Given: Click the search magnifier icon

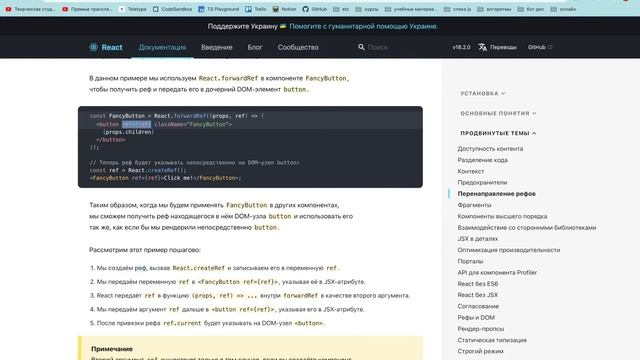Looking at the screenshot, I should point(361,47).
